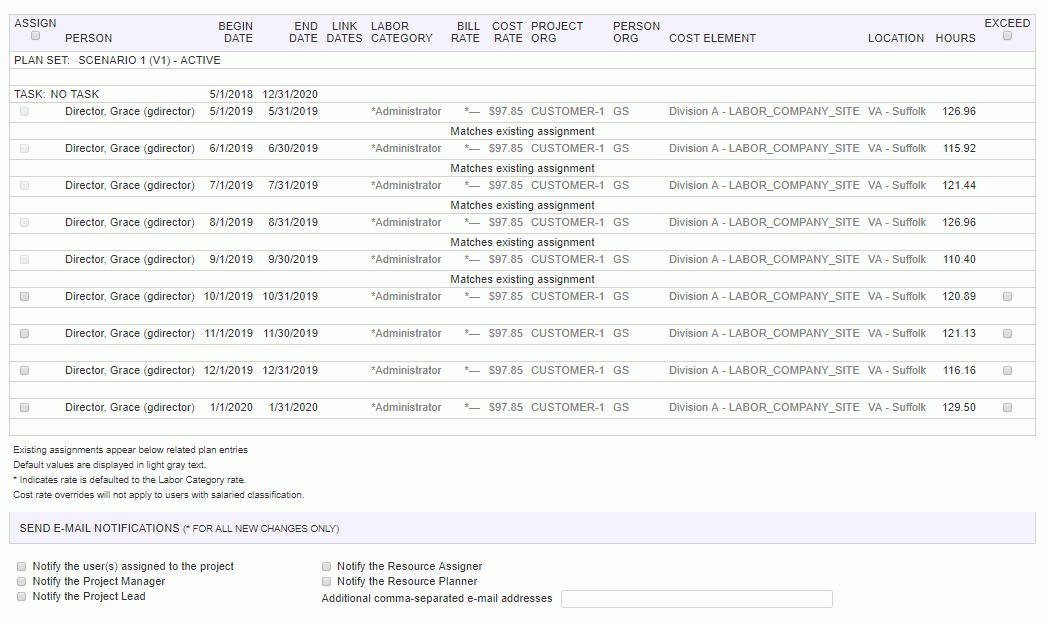Click the bill rate dash in 1/1/2020 row

click(472, 408)
